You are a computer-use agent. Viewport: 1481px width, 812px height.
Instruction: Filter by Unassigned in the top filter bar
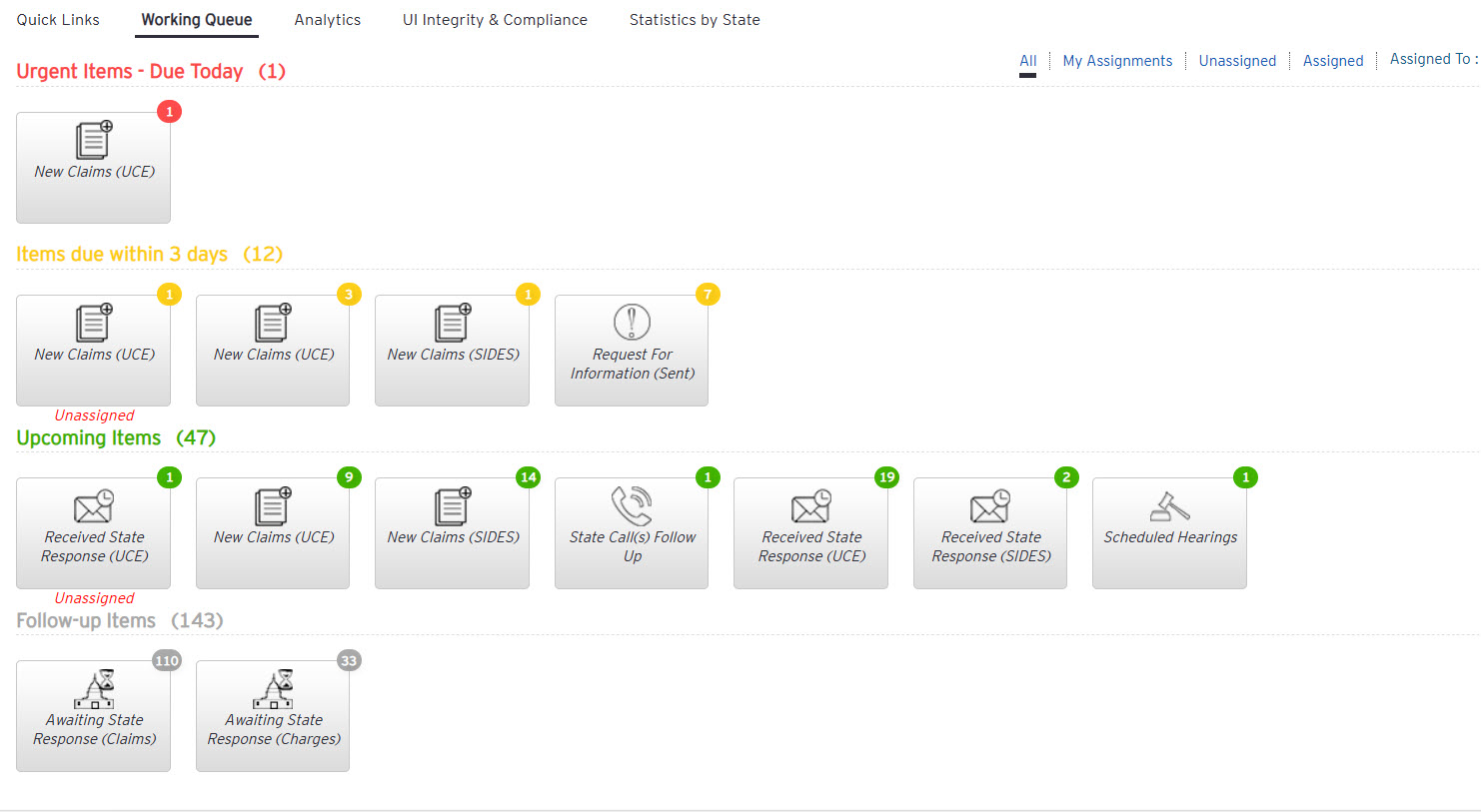coord(1237,61)
